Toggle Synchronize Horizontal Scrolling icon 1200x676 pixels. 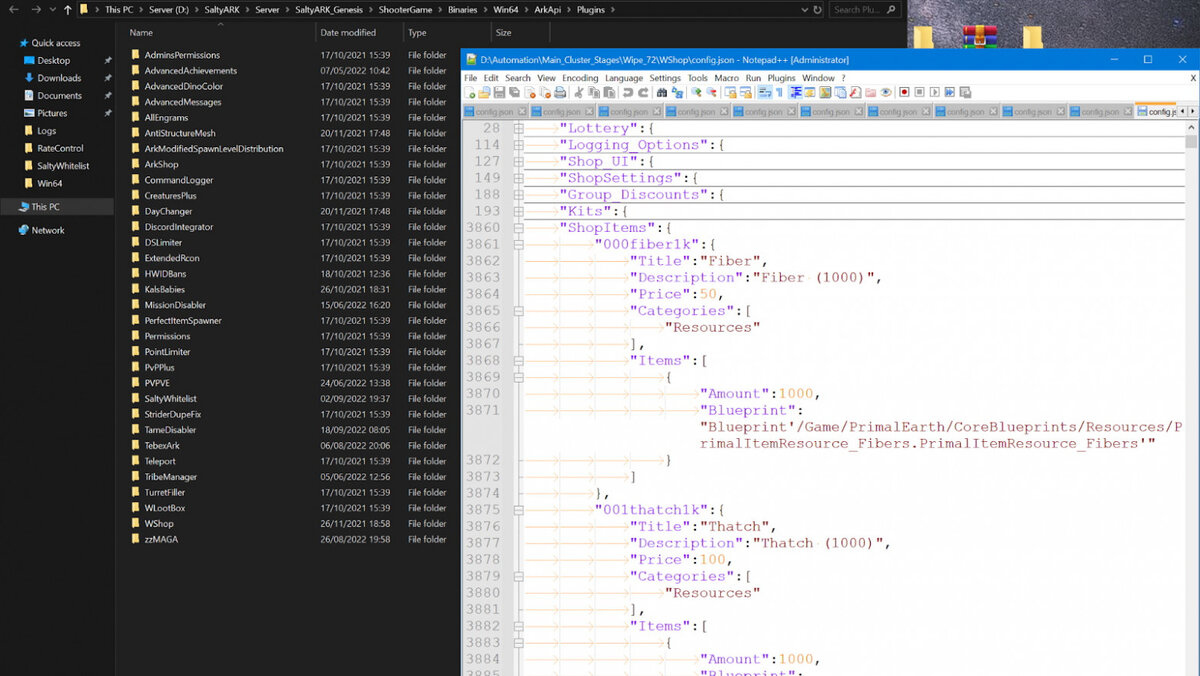746,92
